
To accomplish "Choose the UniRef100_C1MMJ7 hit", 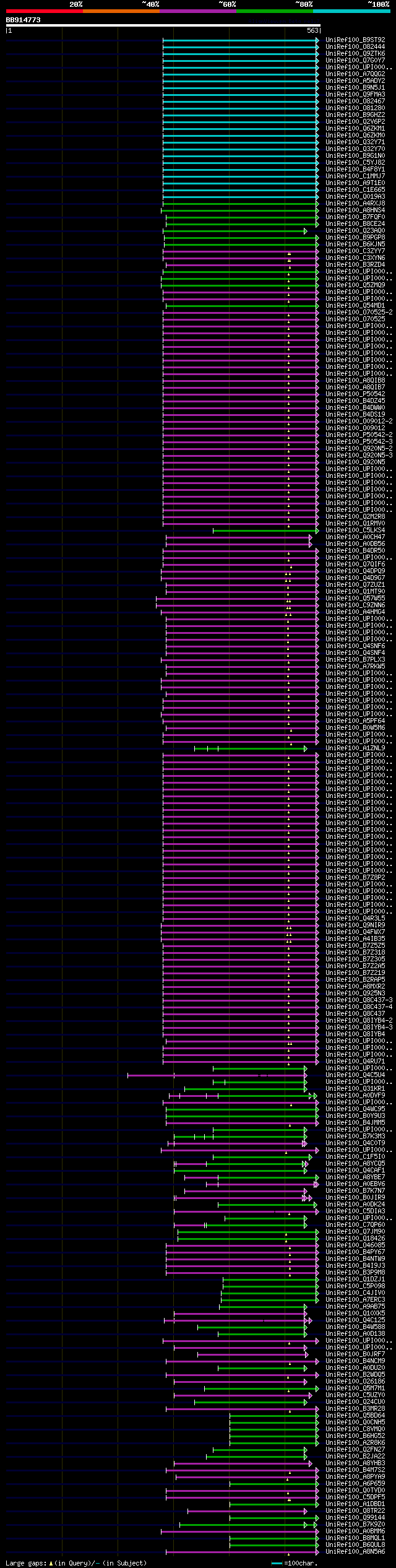I will [x=355, y=176].
